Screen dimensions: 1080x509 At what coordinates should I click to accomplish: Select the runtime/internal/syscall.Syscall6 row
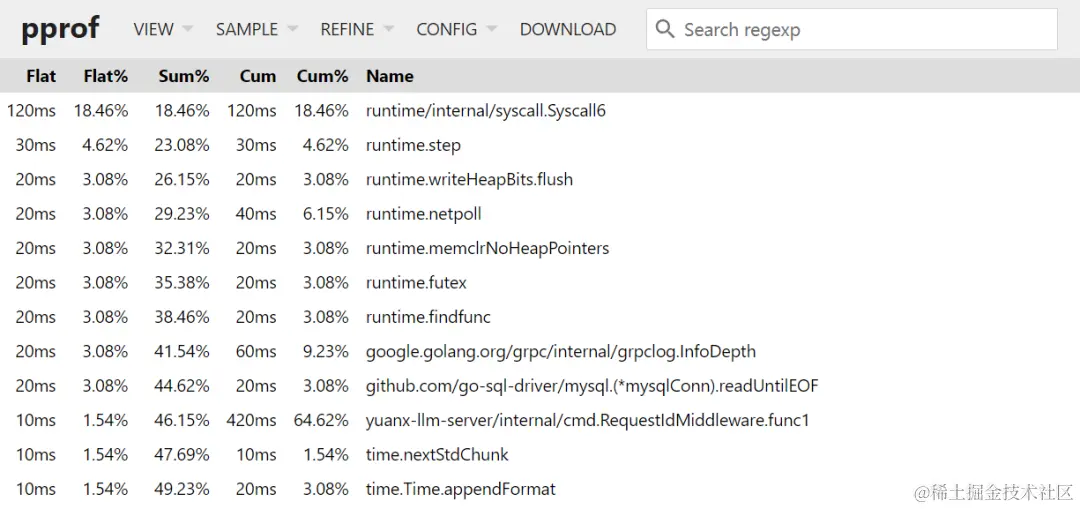(486, 111)
